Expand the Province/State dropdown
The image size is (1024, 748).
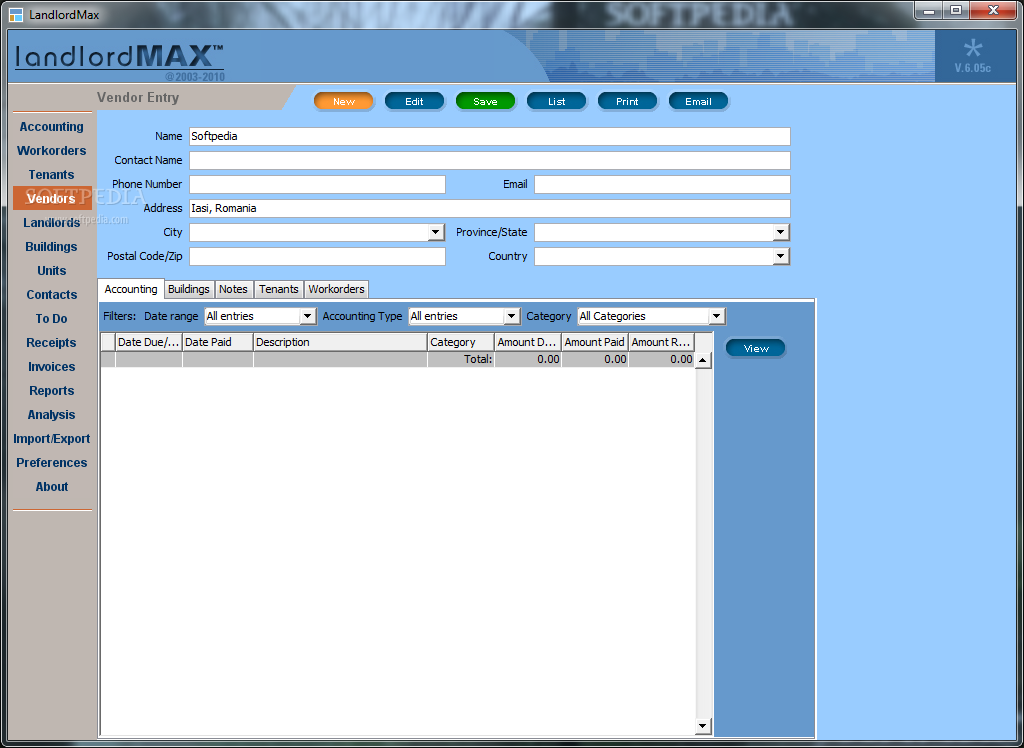(x=781, y=233)
